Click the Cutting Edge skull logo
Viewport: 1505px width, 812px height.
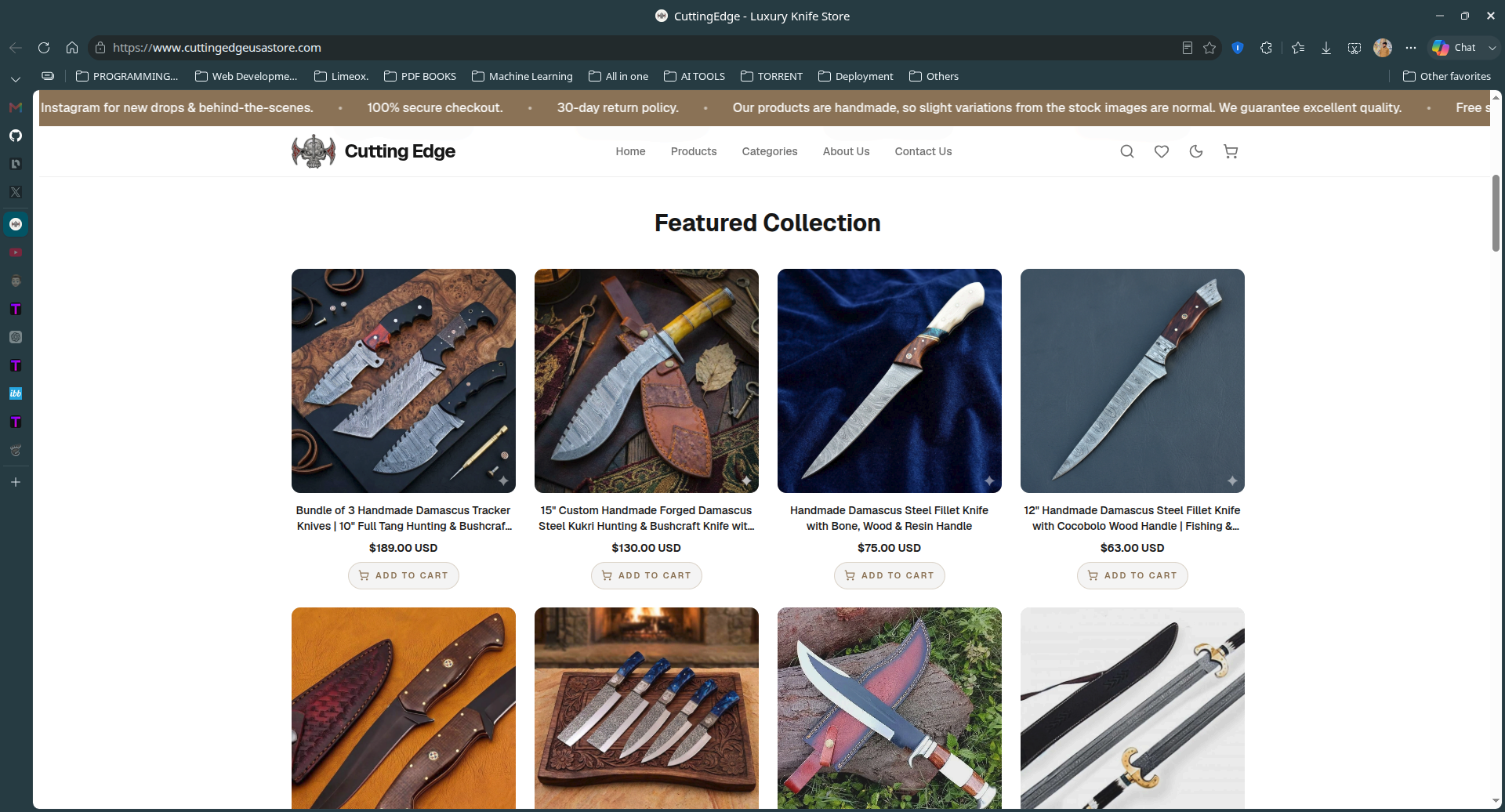pos(314,151)
